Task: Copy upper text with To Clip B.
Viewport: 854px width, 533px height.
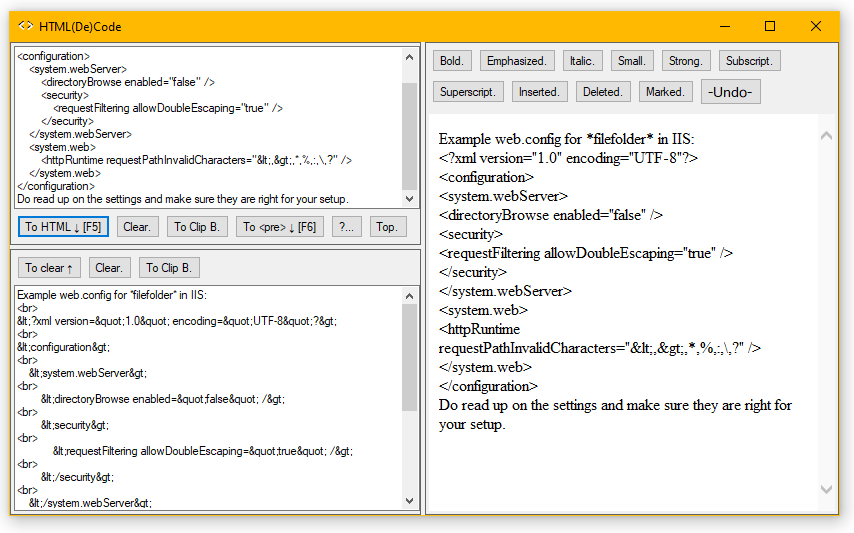Action: [197, 226]
